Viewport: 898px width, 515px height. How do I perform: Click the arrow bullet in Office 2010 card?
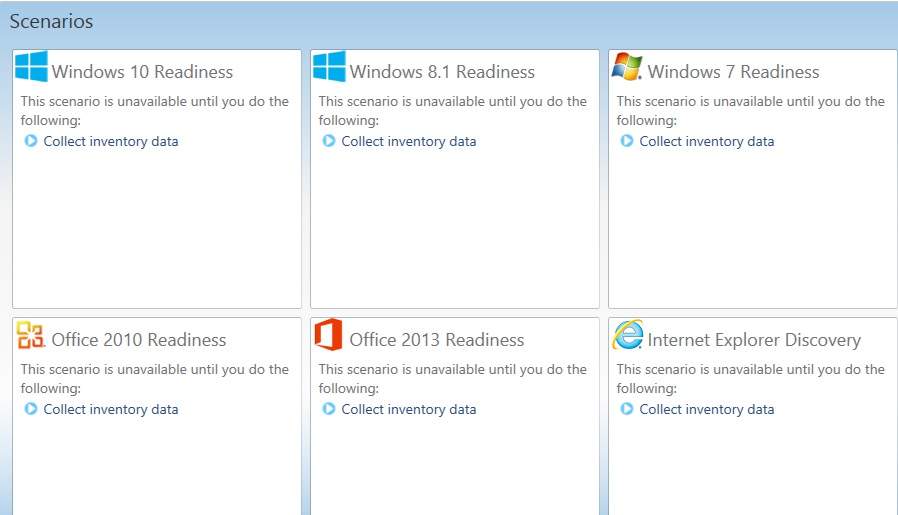[31, 409]
